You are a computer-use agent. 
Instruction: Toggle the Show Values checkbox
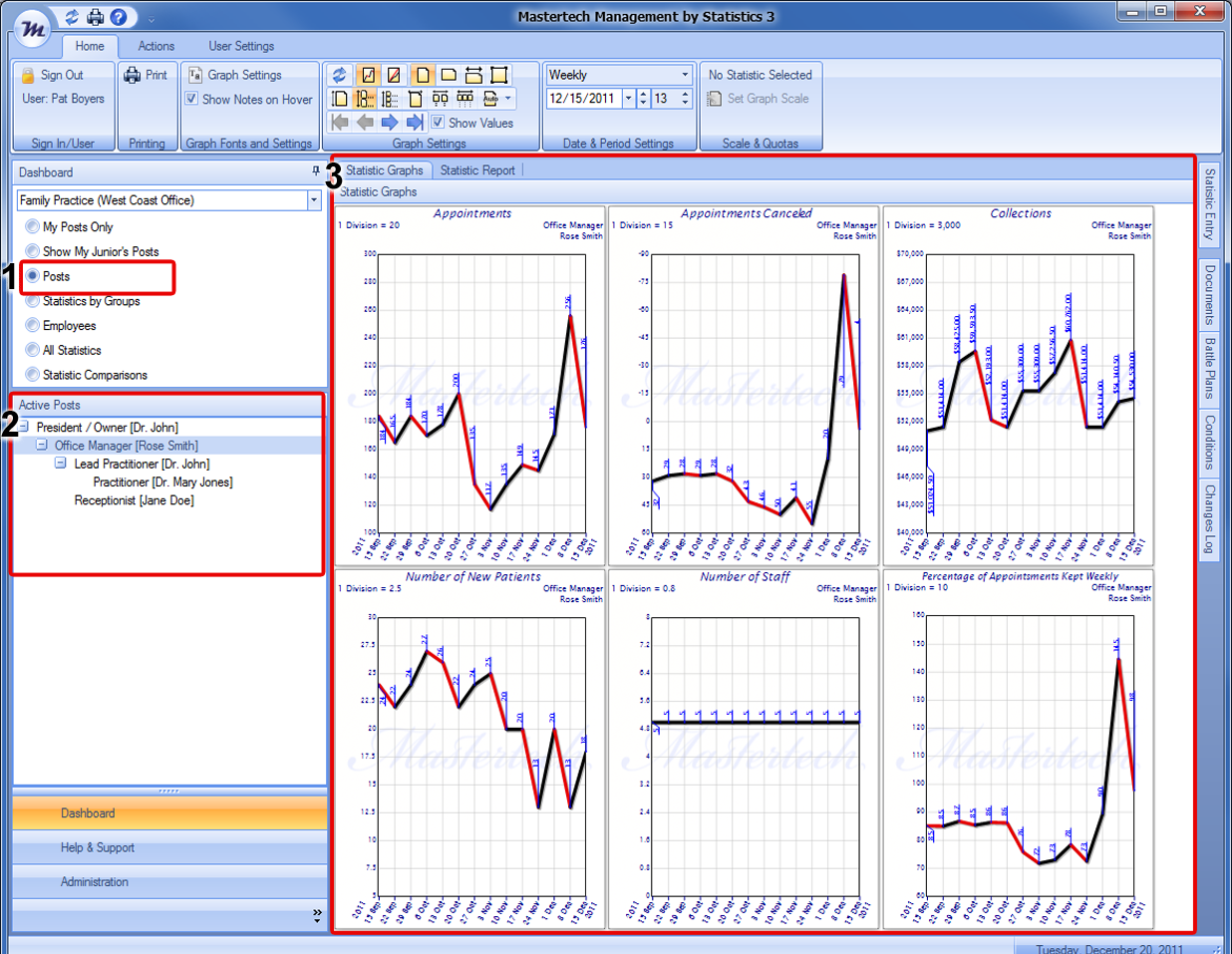click(x=438, y=123)
